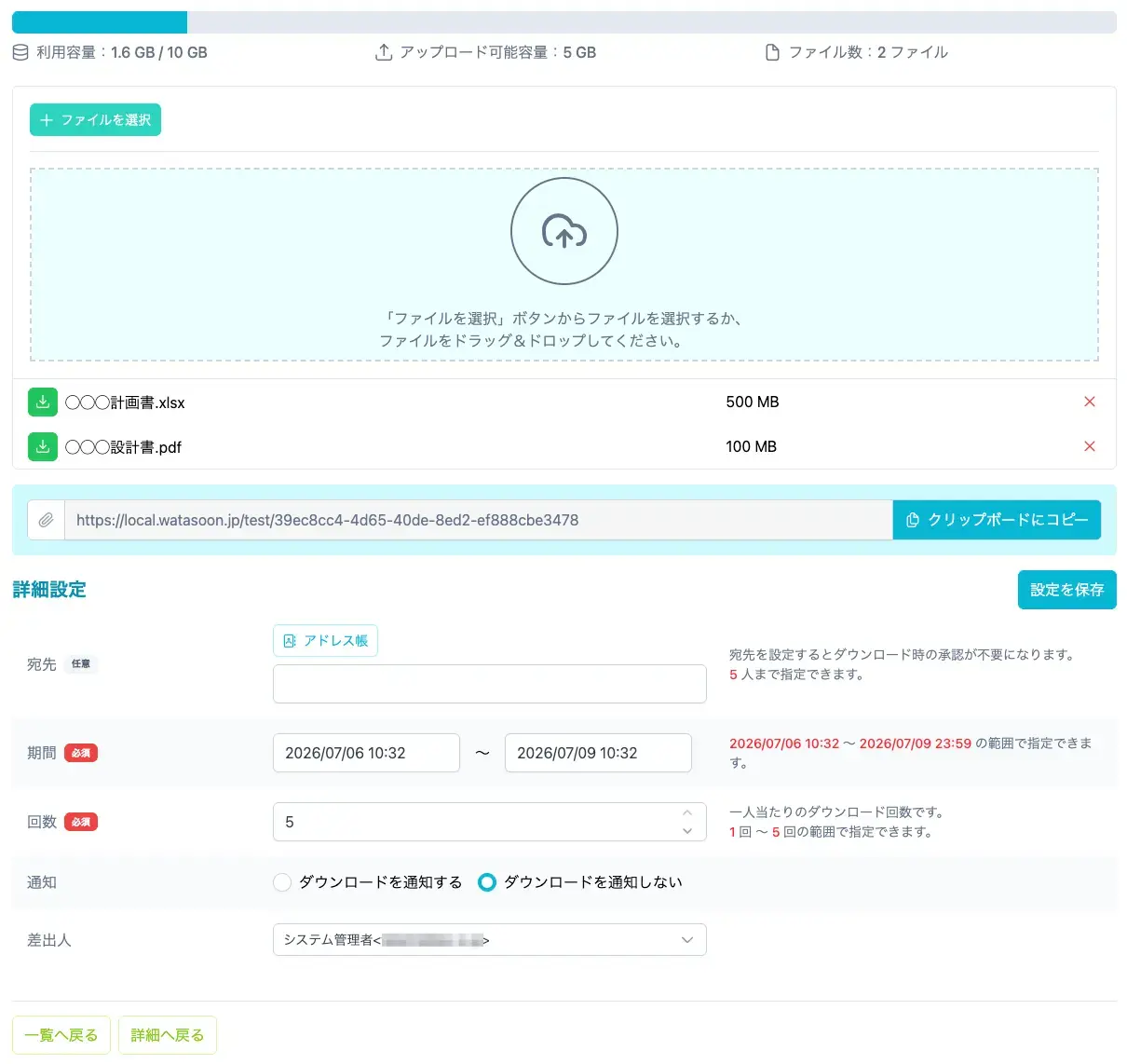Decrease 回数 with the down stepper arrow
The width and height of the screenshot is (1127, 1064).
click(x=687, y=831)
